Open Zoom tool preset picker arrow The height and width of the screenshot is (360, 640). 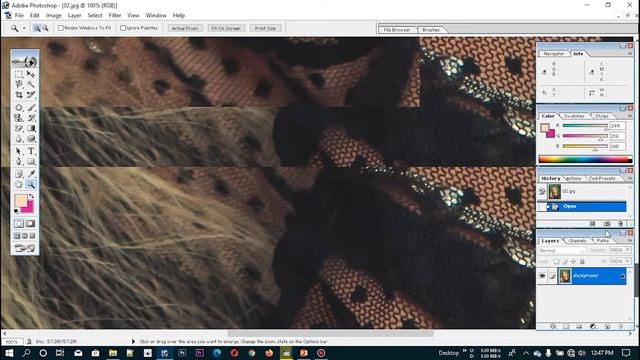pos(24,28)
